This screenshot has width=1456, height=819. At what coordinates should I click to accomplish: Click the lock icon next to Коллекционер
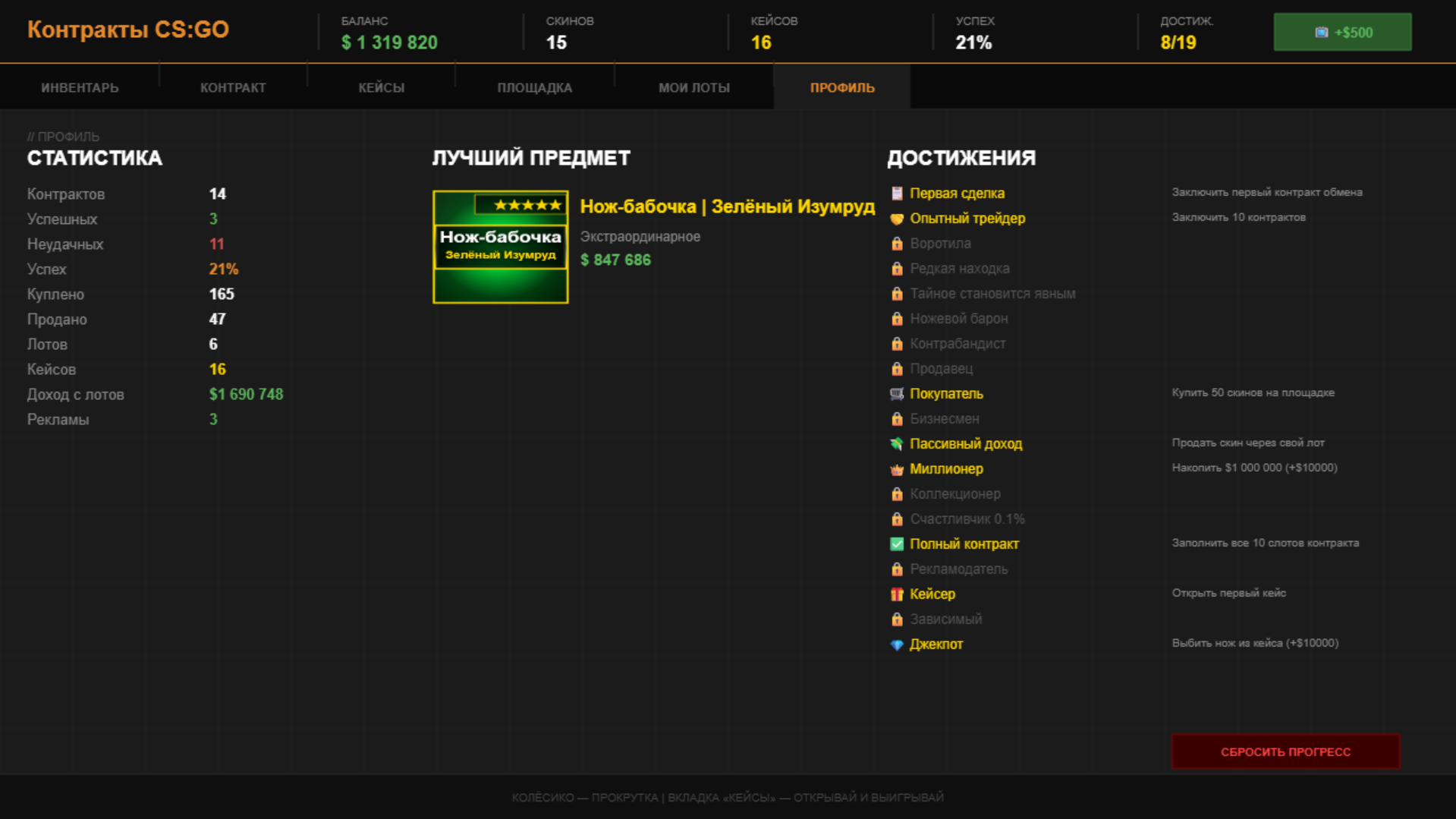897,494
